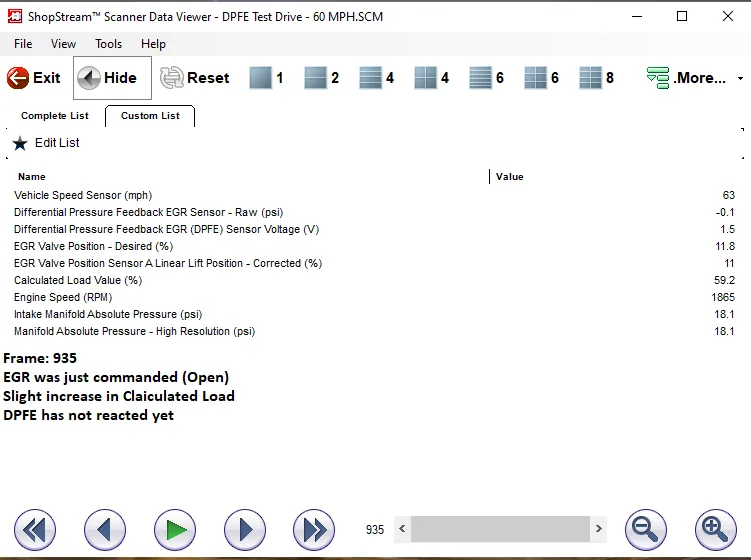Screen dimensions: 751x560
Task: Choose the 4-row stacked graph layout
Action: (376, 78)
